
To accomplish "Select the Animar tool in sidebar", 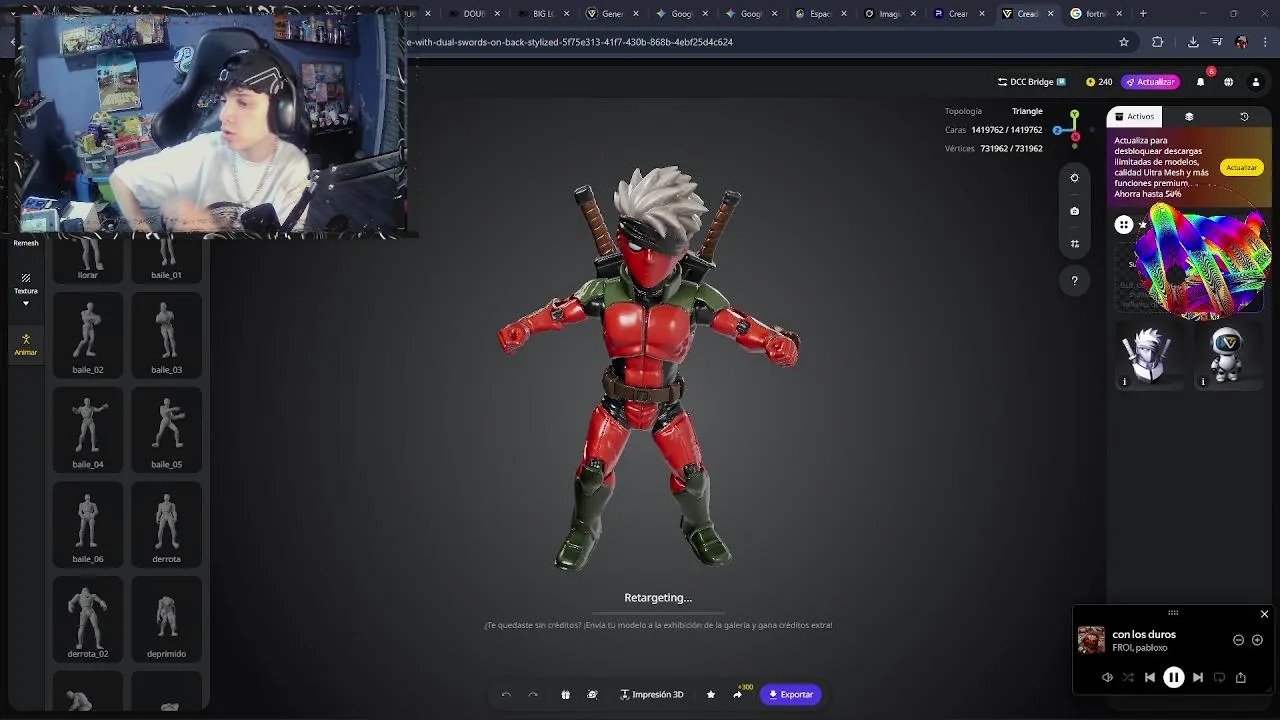I will [26, 344].
